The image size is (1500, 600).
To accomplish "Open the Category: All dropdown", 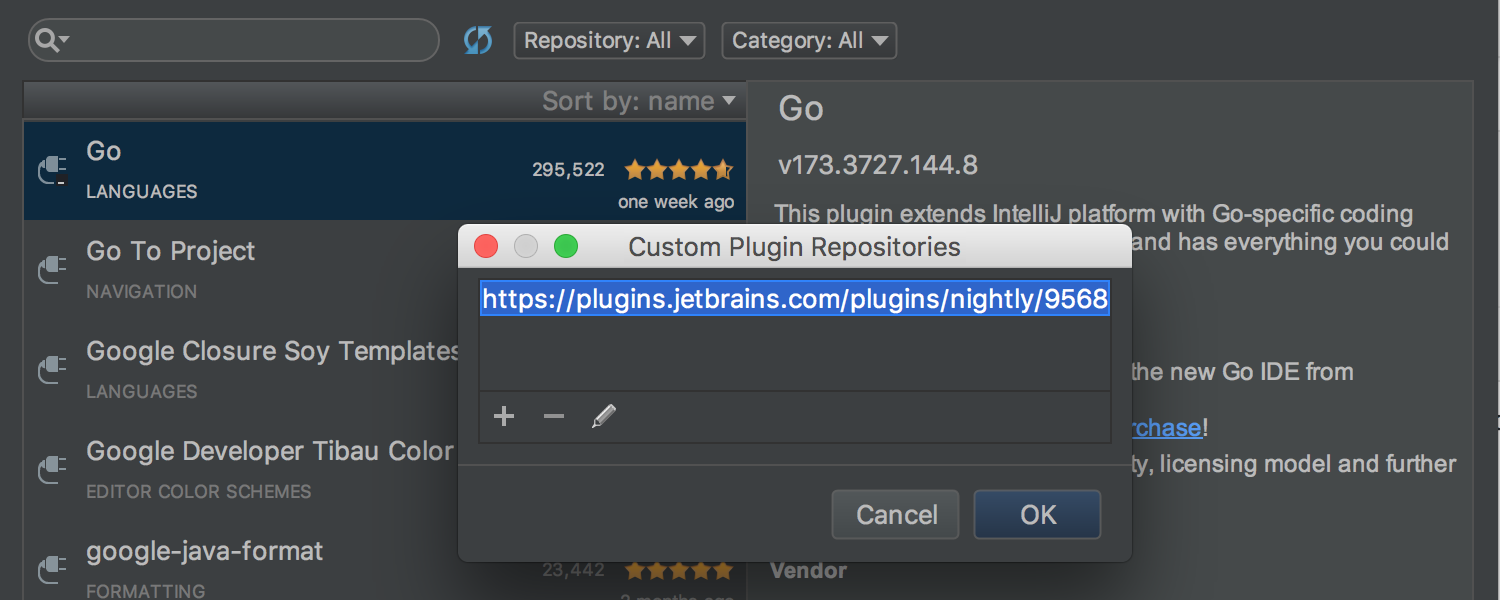I will [809, 41].
